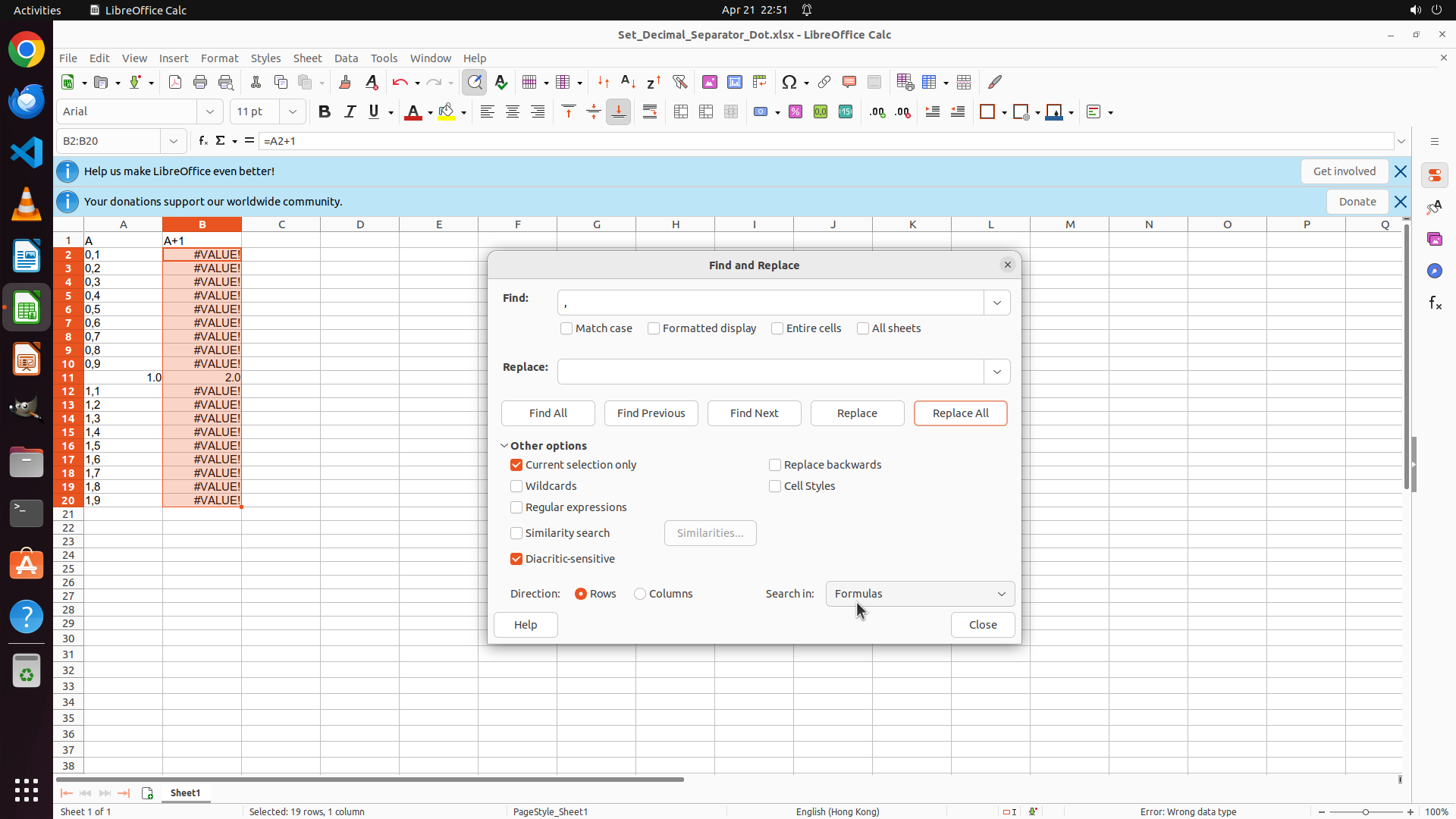The image size is (1456, 819).
Task: Expand the Find field history dropdown
Action: 997,303
